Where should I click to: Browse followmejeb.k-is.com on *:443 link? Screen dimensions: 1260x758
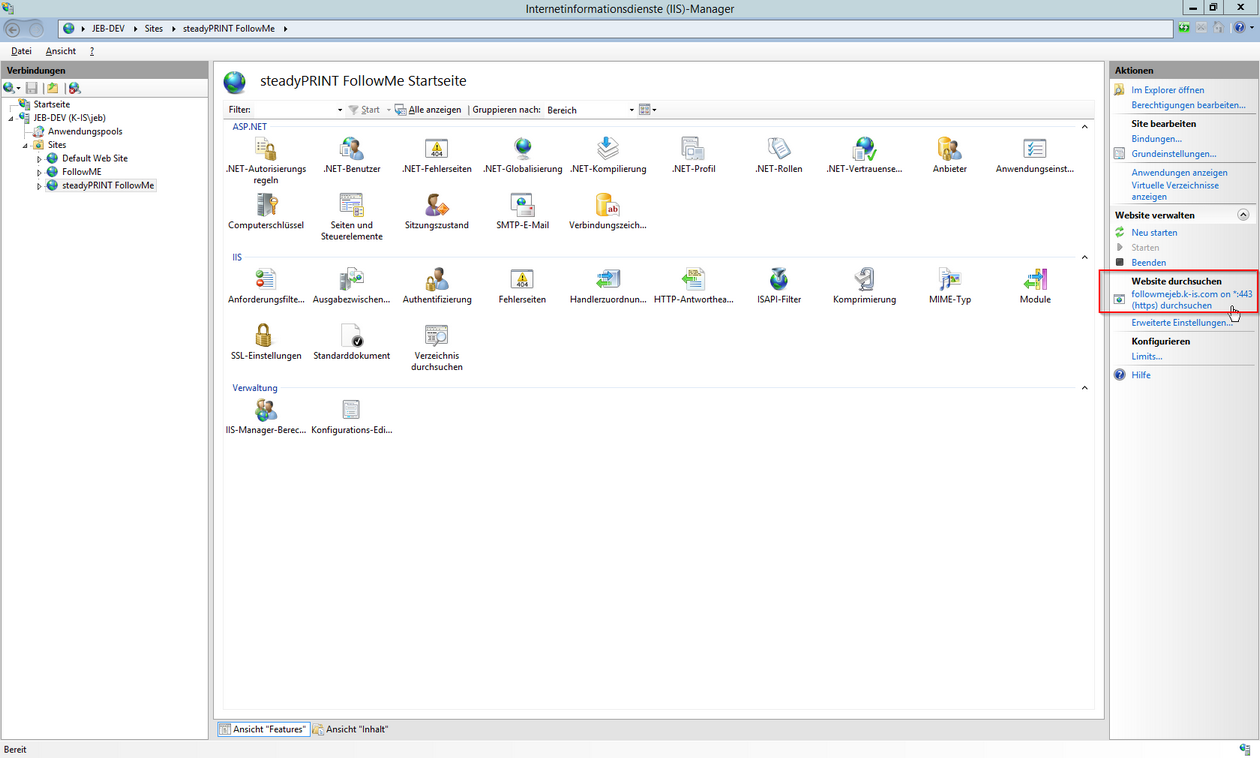click(1191, 300)
